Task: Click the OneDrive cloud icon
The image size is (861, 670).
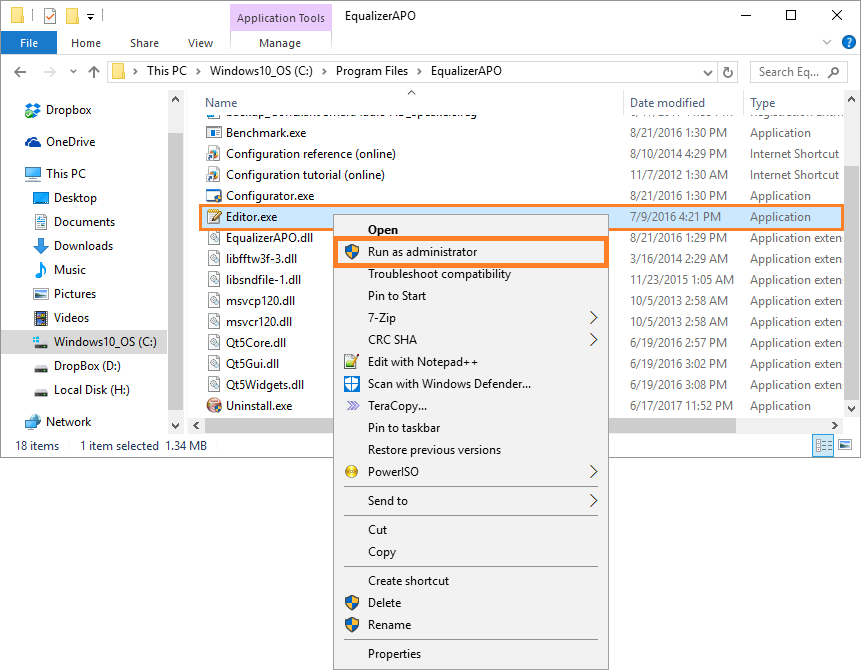Action: coord(32,142)
